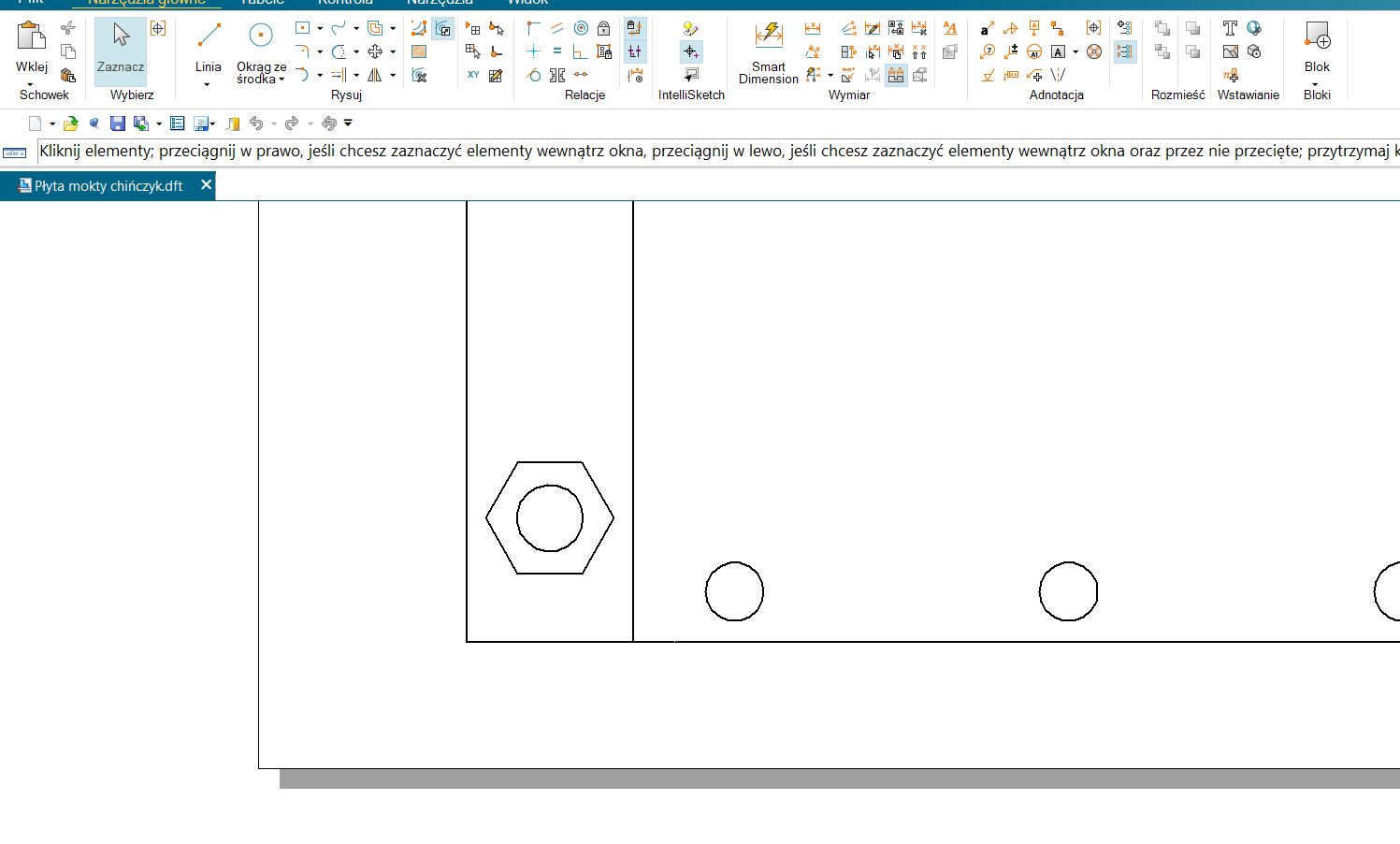Switch to the Widok ribbon tab

pyautogui.click(x=527, y=3)
